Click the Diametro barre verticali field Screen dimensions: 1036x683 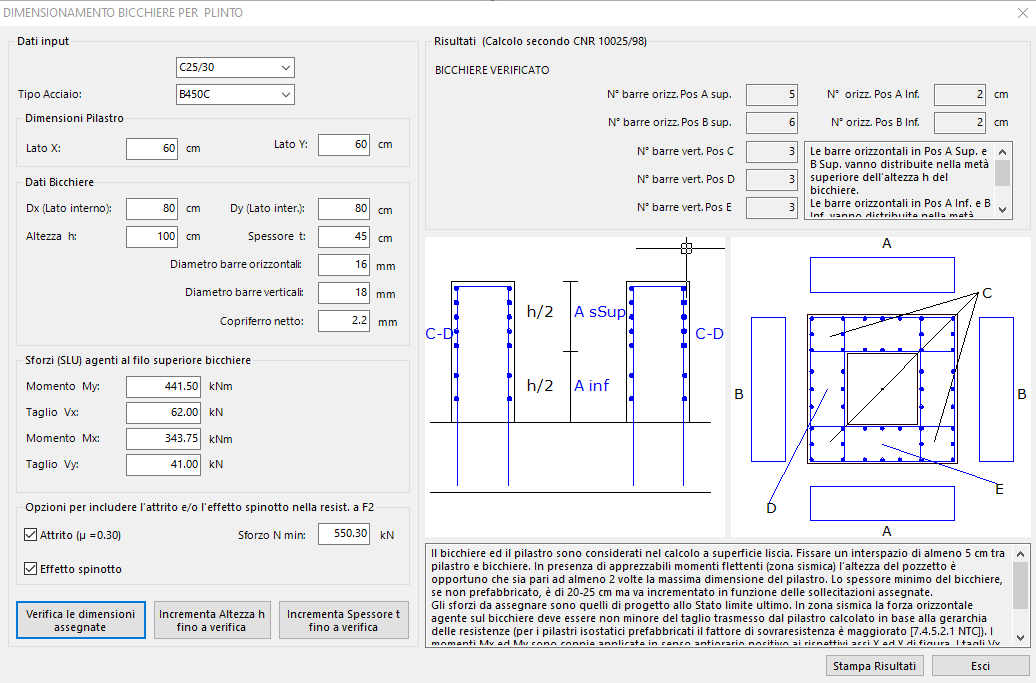344,293
